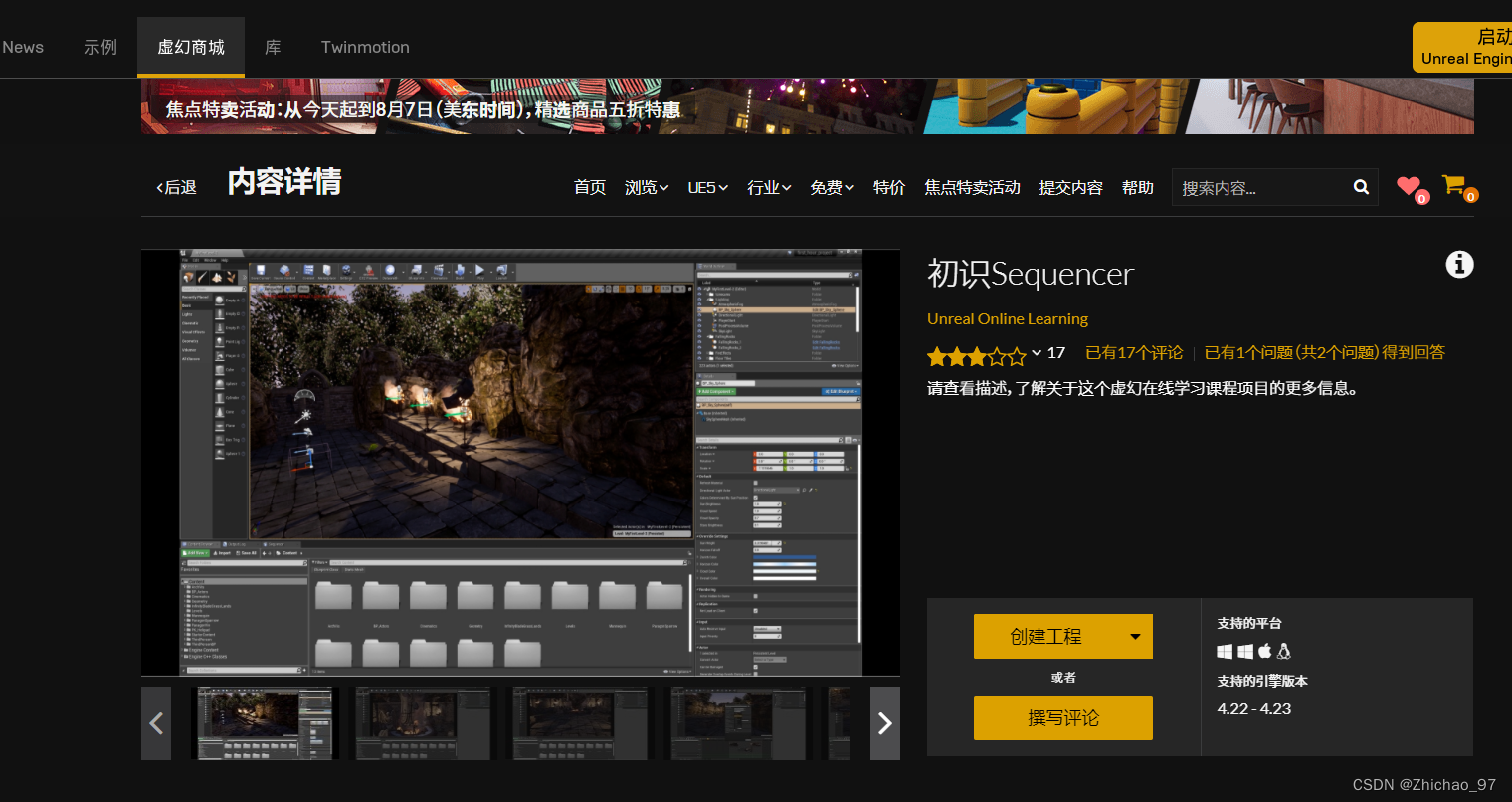Click the next arrow in thumbnail carousel
The height and width of the screenshot is (802, 1512).
(x=884, y=723)
